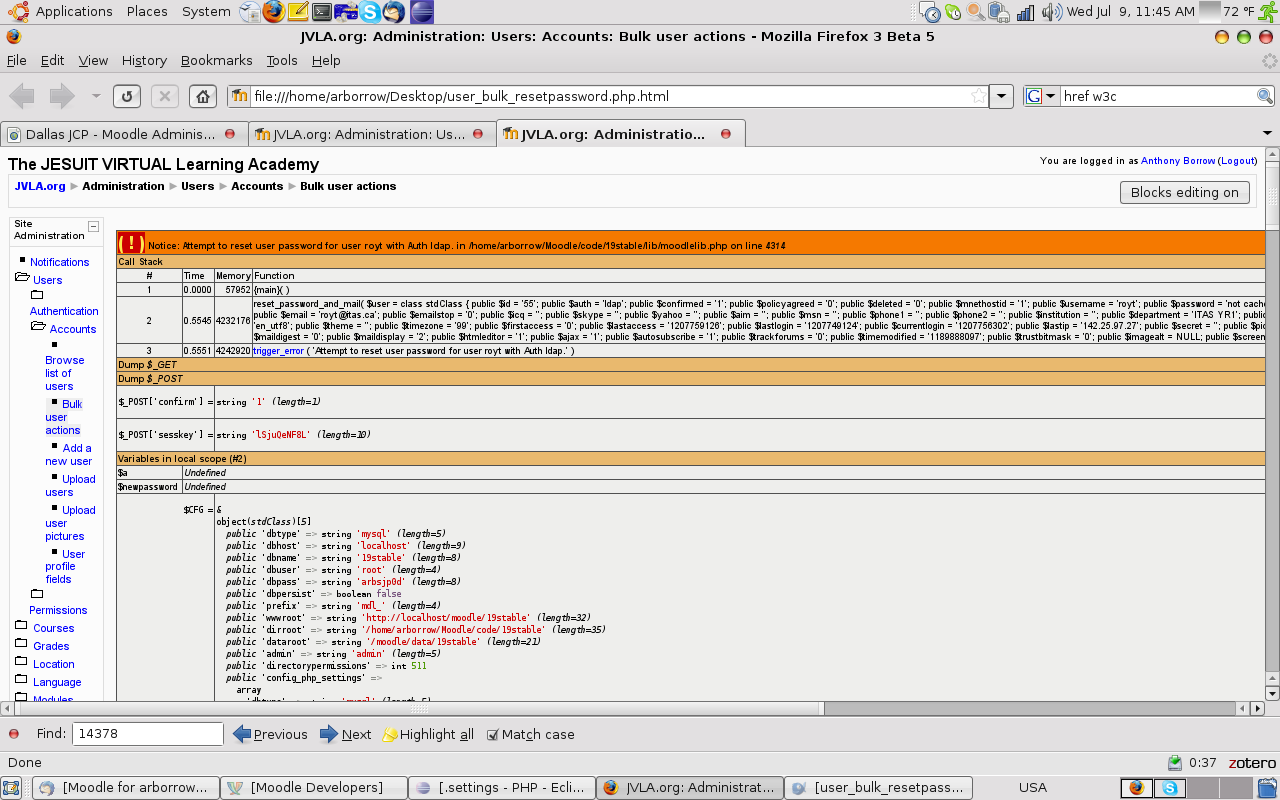Open the list all tabs dropdown
The height and width of the screenshot is (800, 1280).
point(1267,133)
